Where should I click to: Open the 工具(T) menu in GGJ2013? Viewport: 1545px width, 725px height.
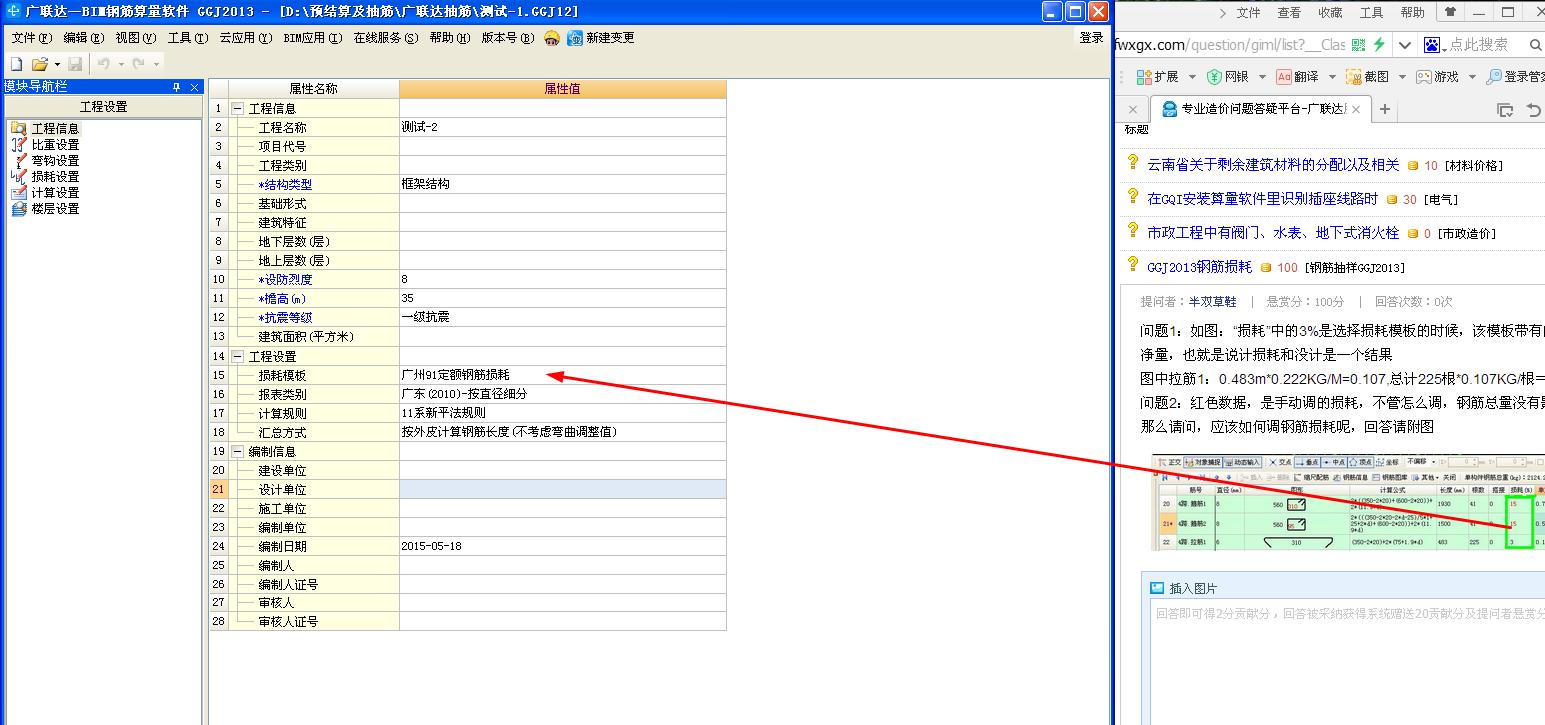tap(187, 38)
